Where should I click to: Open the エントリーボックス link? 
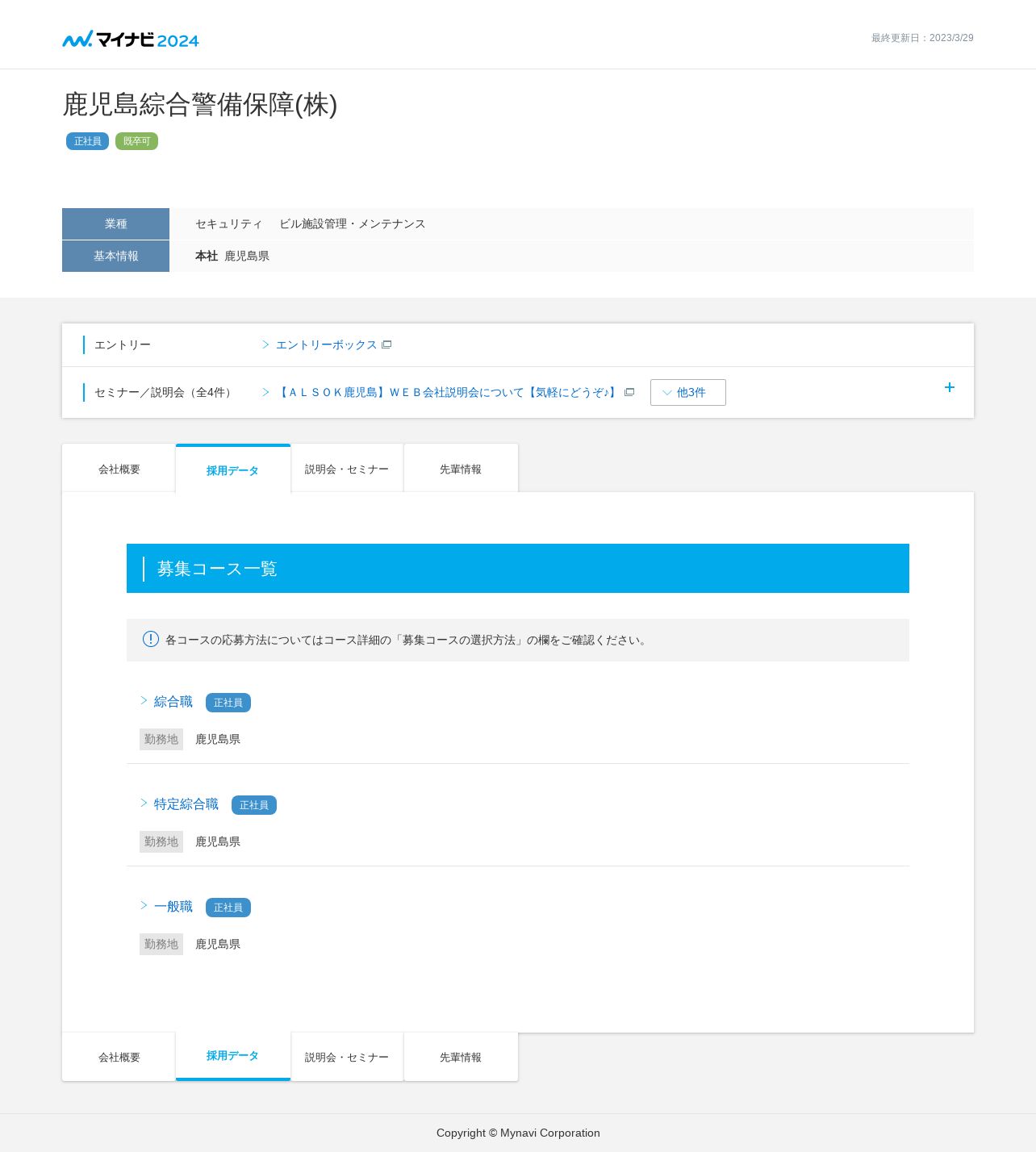tap(326, 344)
